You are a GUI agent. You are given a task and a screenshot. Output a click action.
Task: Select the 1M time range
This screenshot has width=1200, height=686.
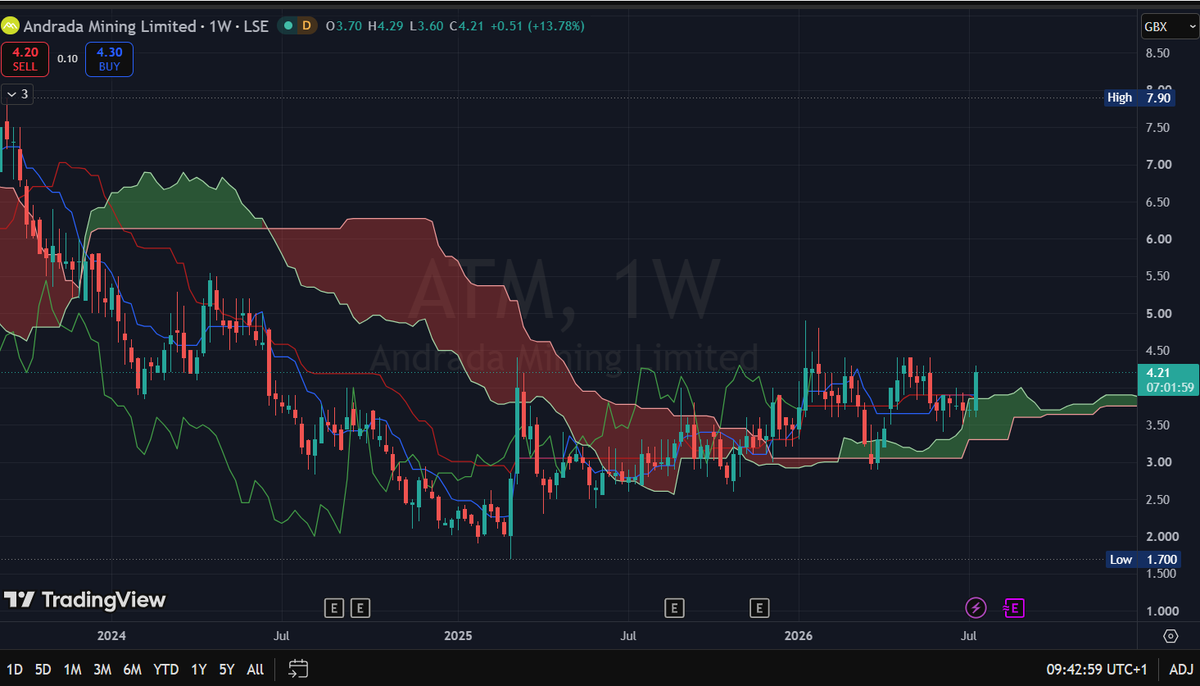72,669
